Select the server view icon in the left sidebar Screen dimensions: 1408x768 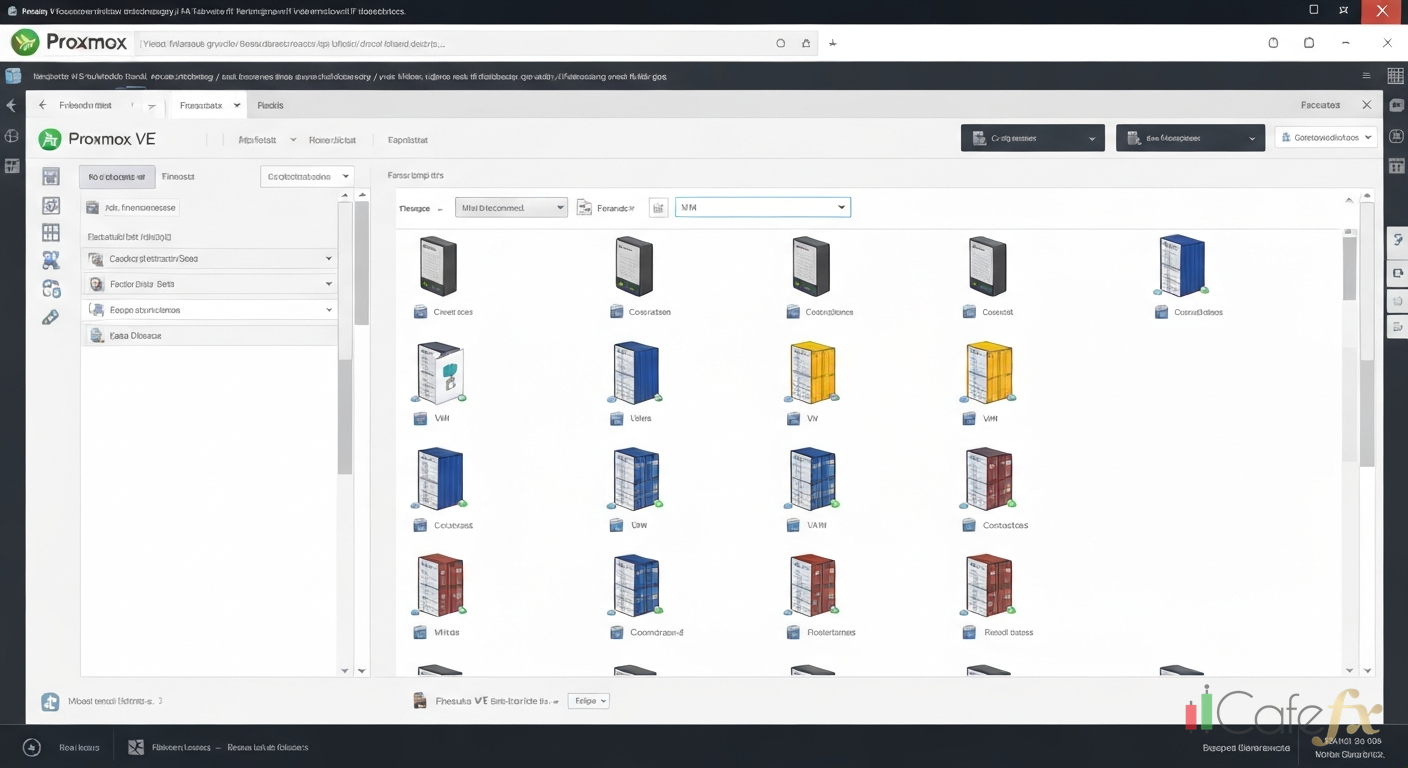[x=51, y=176]
